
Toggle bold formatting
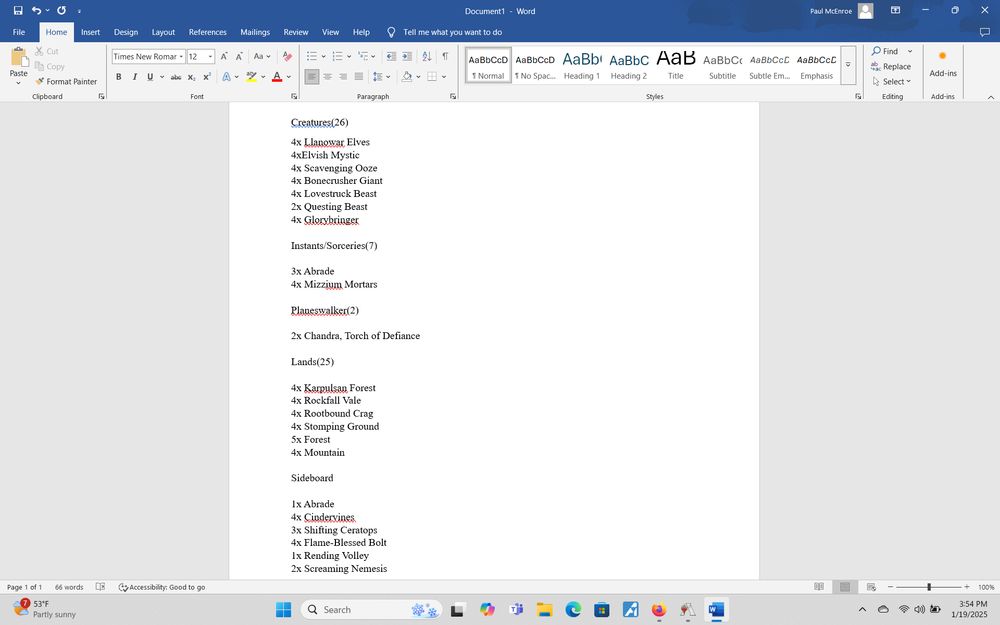point(119,77)
